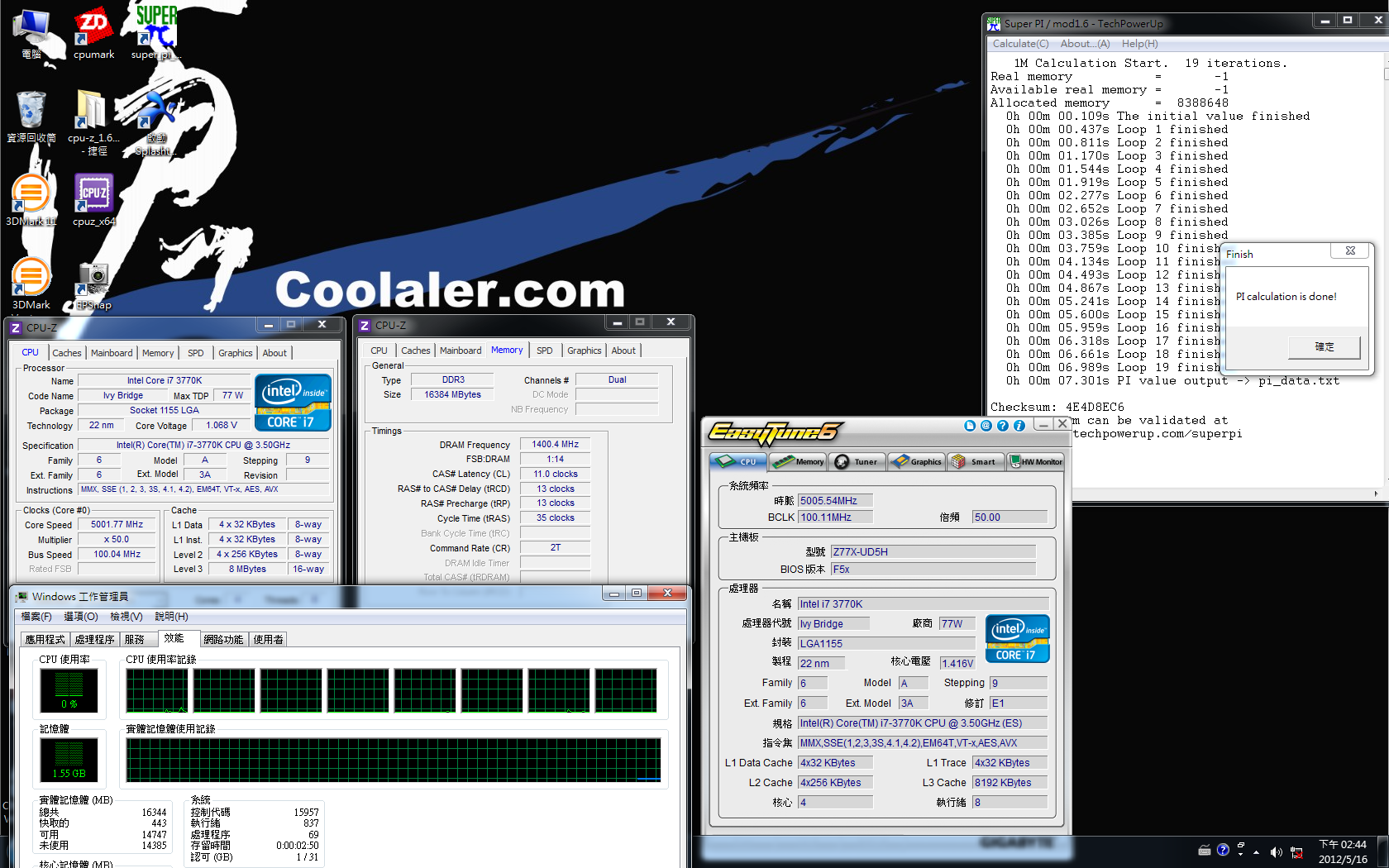Click BIOS 版本 field F5x in EasyTune6

pyautogui.click(x=933, y=570)
